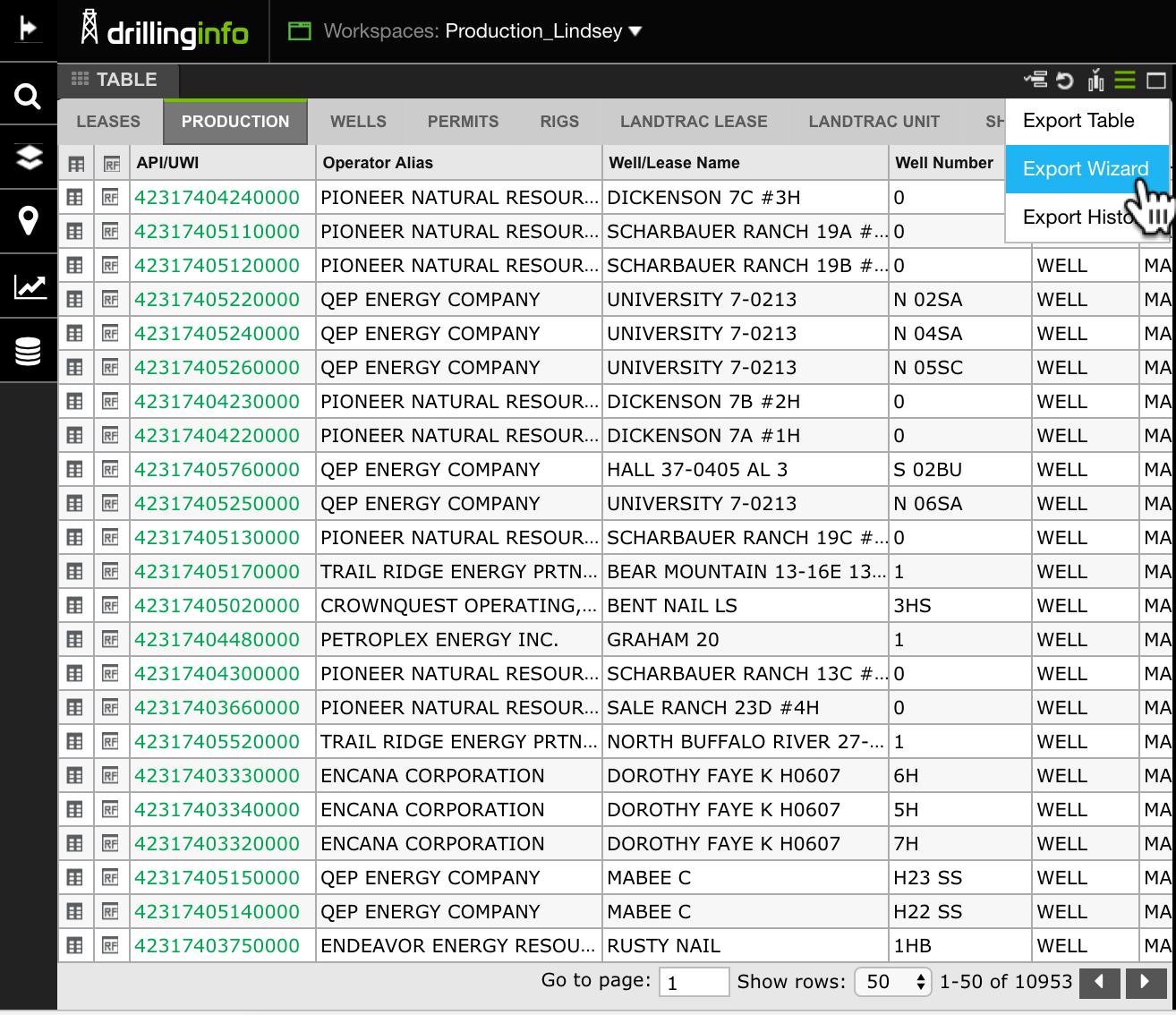This screenshot has width=1176, height=1015.
Task: Switch to the WELLS tab
Action: click(358, 122)
